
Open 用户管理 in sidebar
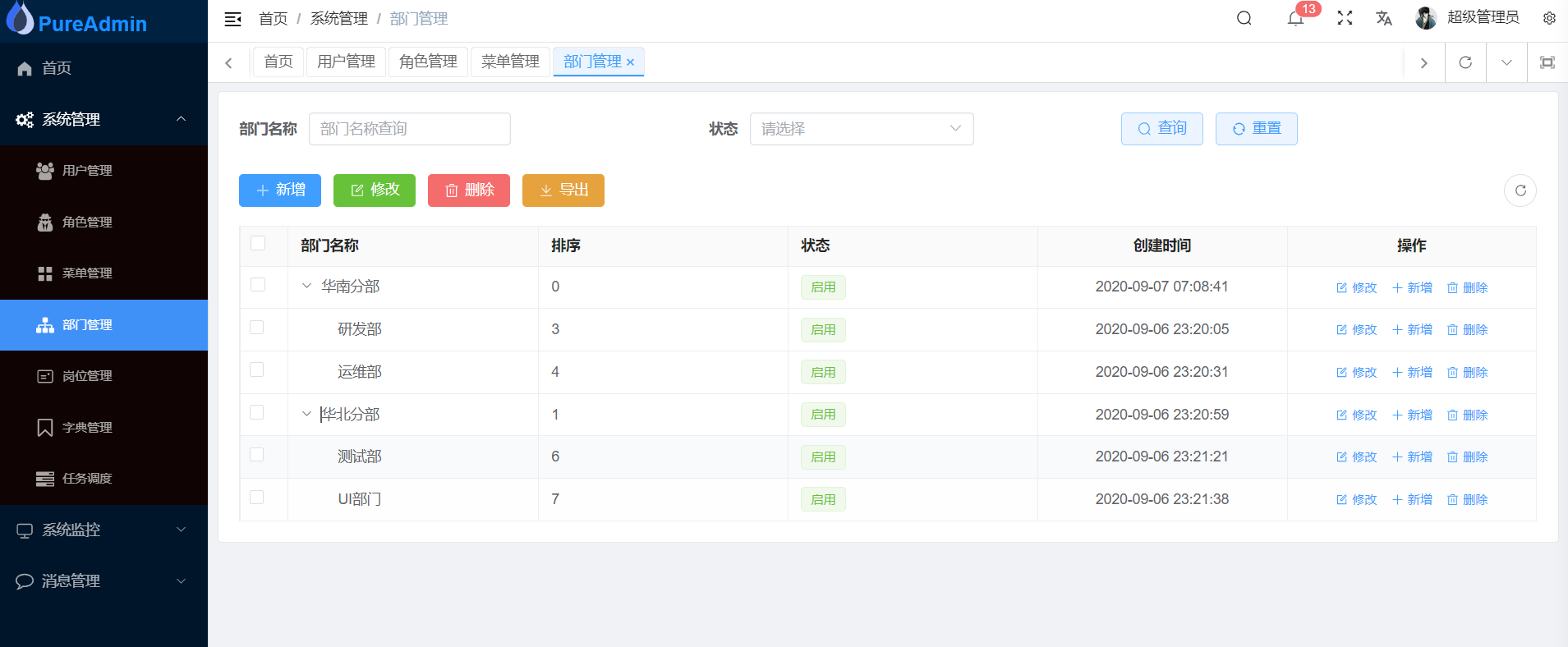pyautogui.click(x=103, y=171)
